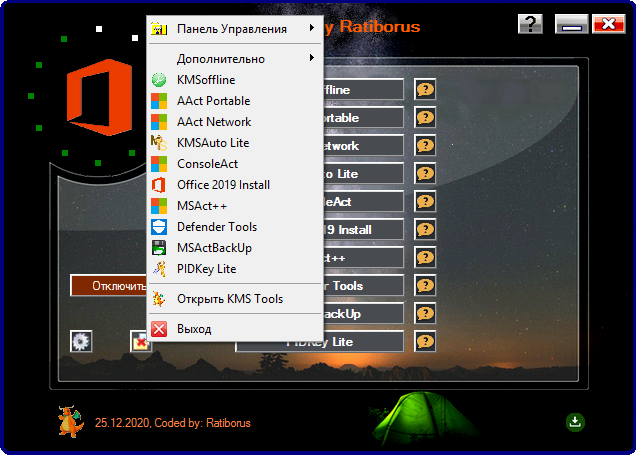Click the Office 2019 Install icon
Viewport: 636px width, 455px height.
158,185
